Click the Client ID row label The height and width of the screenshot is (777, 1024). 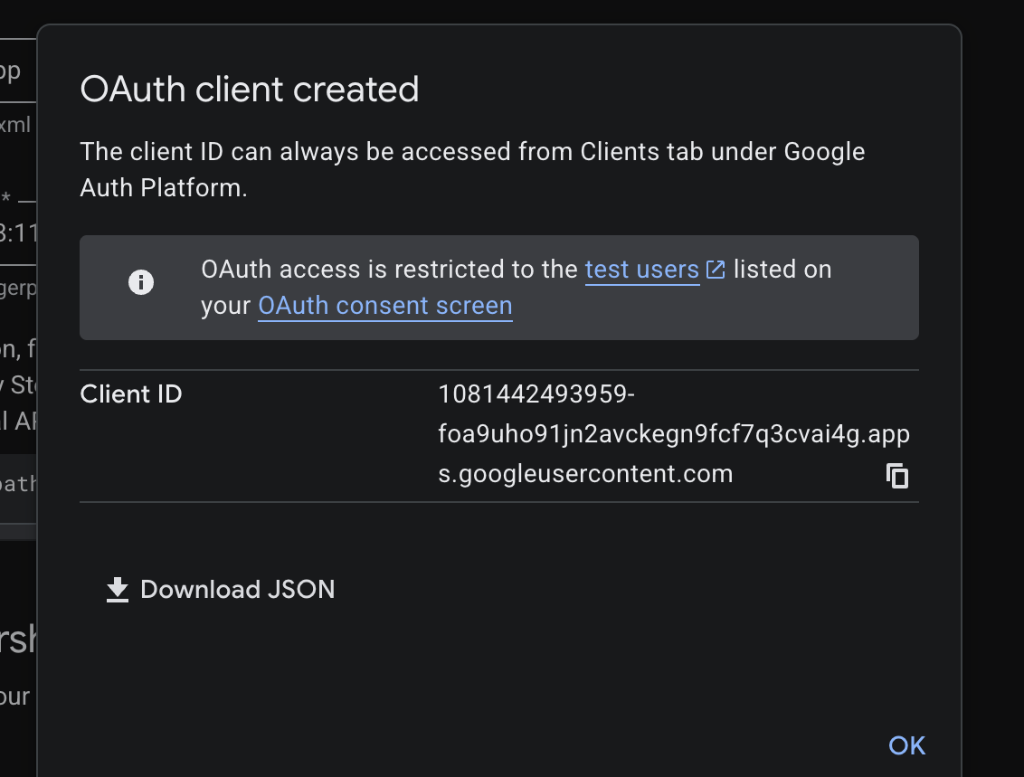pos(131,394)
